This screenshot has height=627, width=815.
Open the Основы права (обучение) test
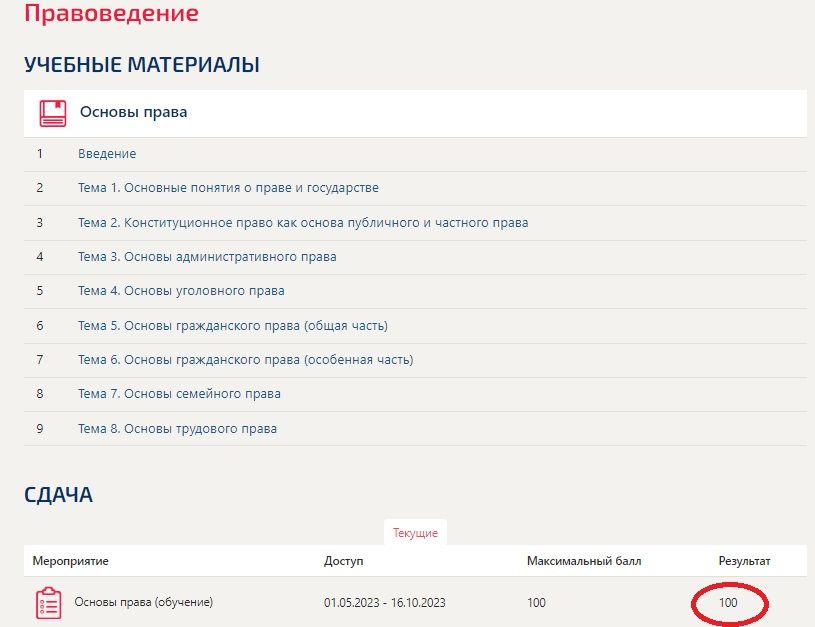coord(143,602)
